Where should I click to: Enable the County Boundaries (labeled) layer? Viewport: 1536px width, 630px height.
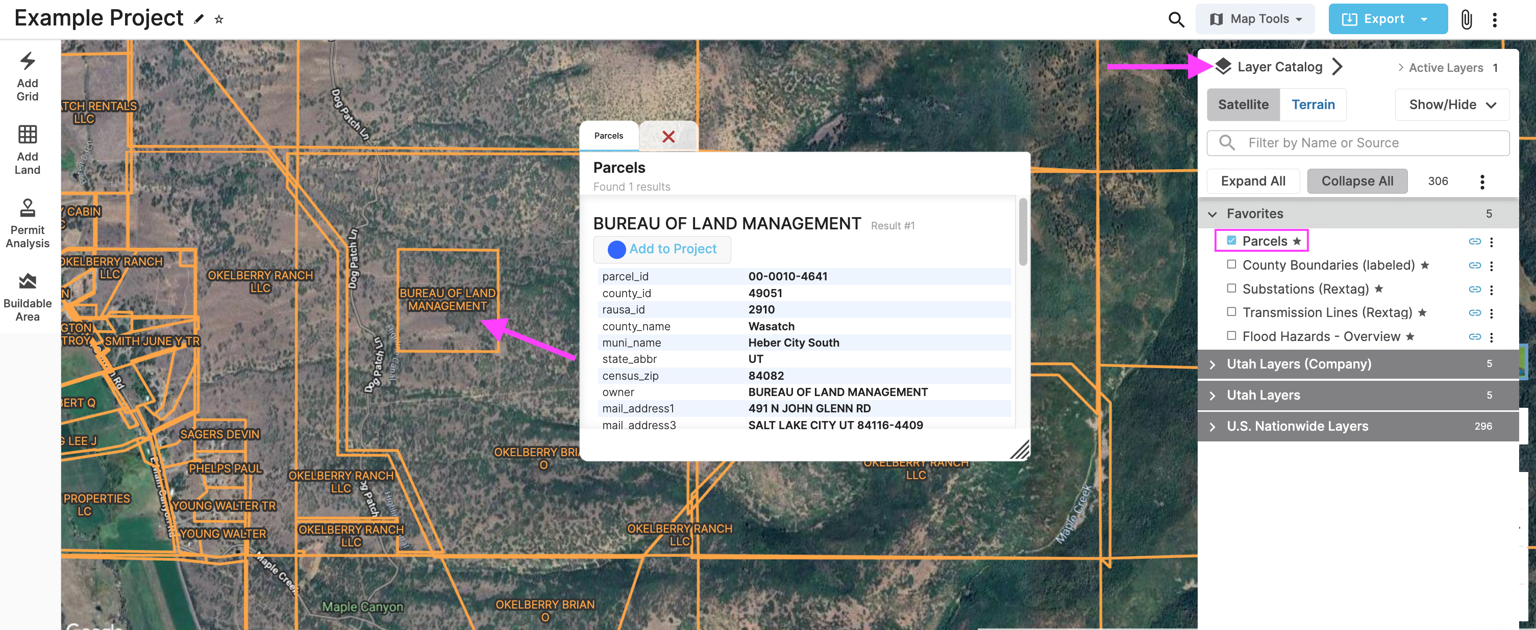[x=1230, y=264]
